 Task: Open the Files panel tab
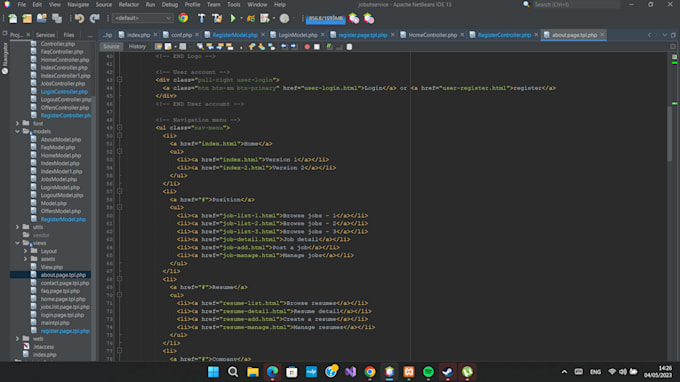point(69,35)
